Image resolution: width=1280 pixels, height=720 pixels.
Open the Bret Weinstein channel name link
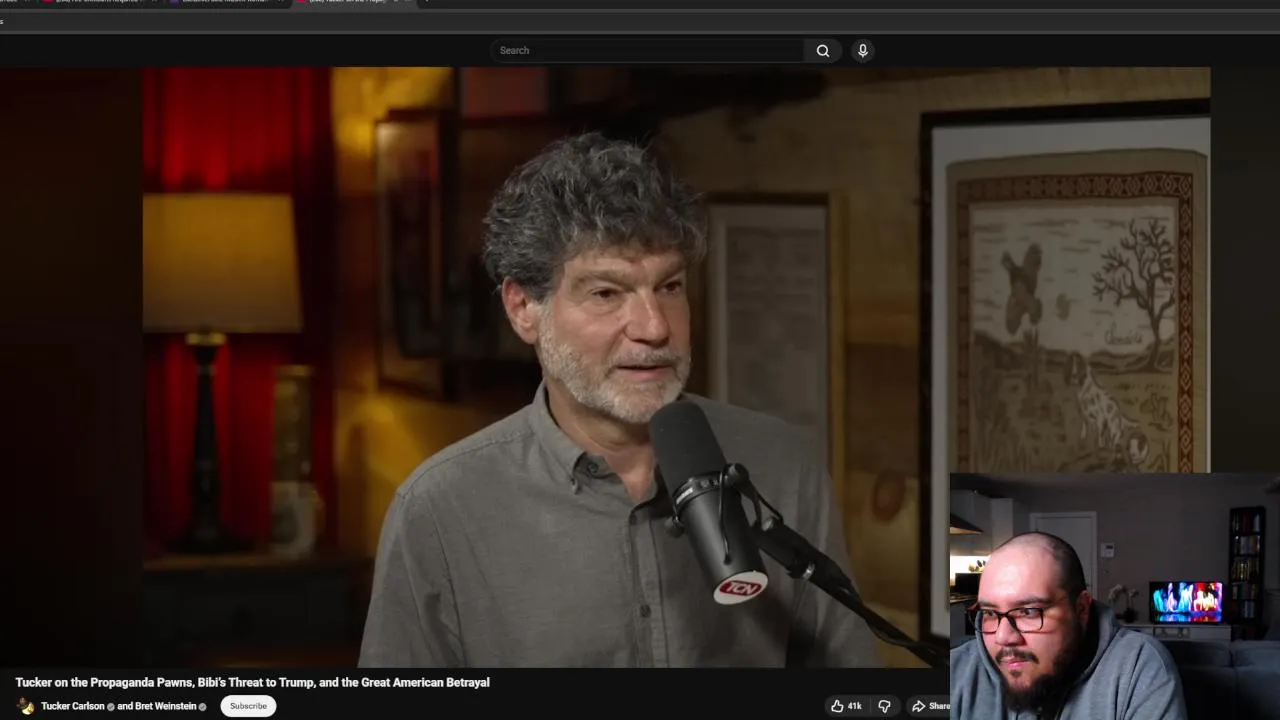tap(164, 706)
